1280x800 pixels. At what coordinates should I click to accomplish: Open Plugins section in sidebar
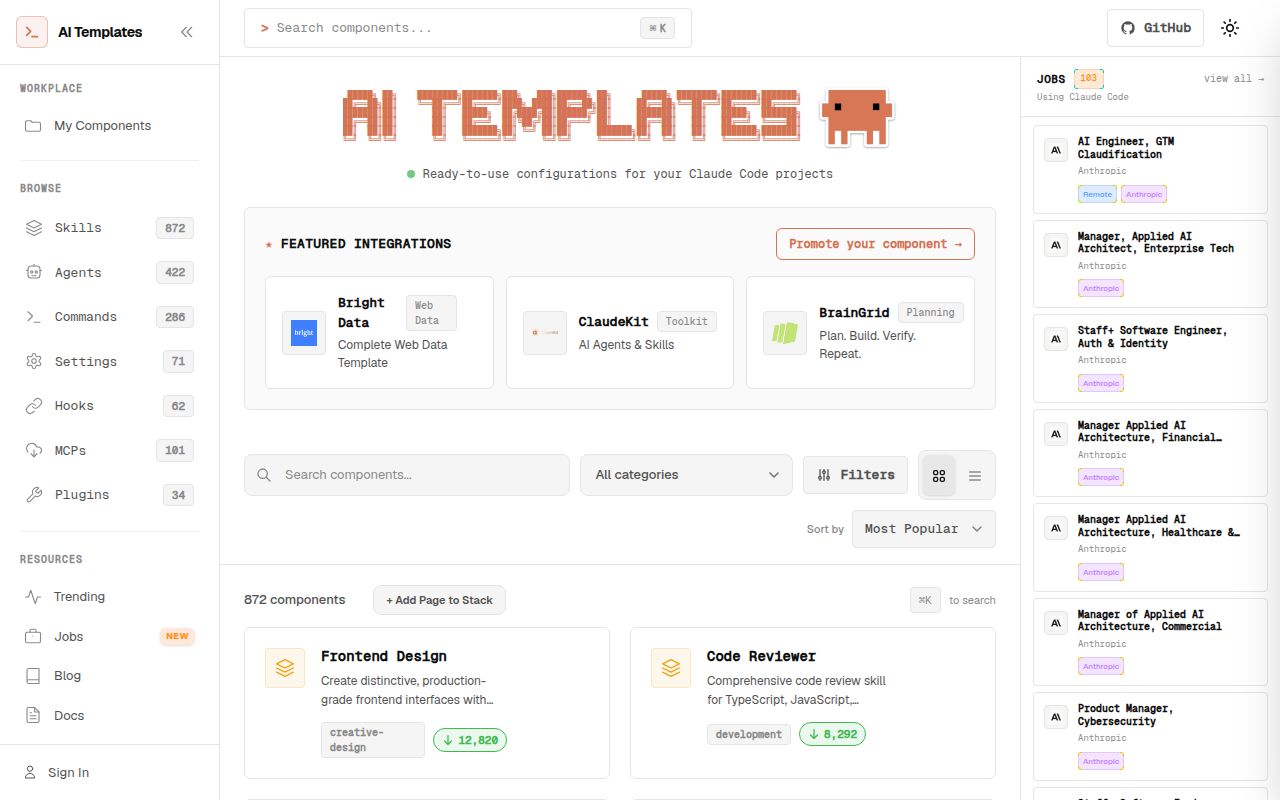click(x=110, y=495)
